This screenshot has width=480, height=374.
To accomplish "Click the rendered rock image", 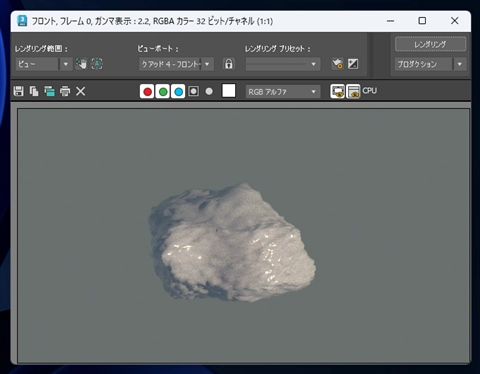I will click(x=232, y=242).
